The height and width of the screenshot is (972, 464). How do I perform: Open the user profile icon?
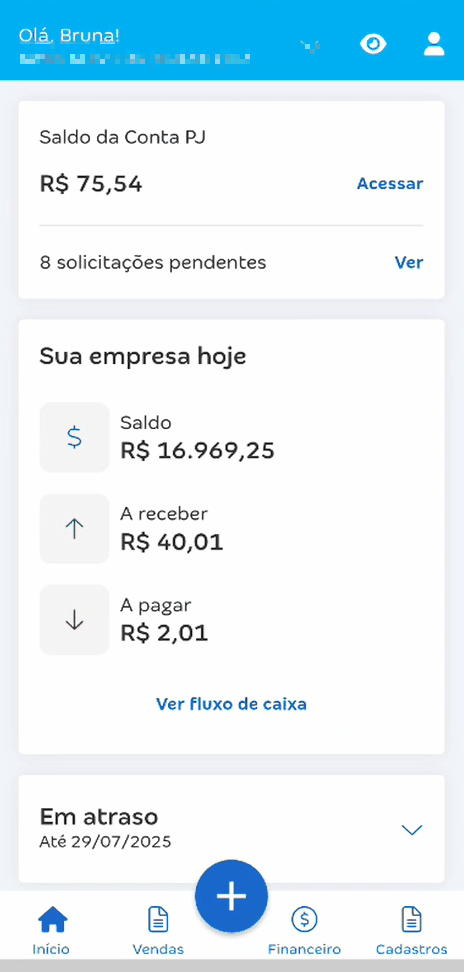434,45
